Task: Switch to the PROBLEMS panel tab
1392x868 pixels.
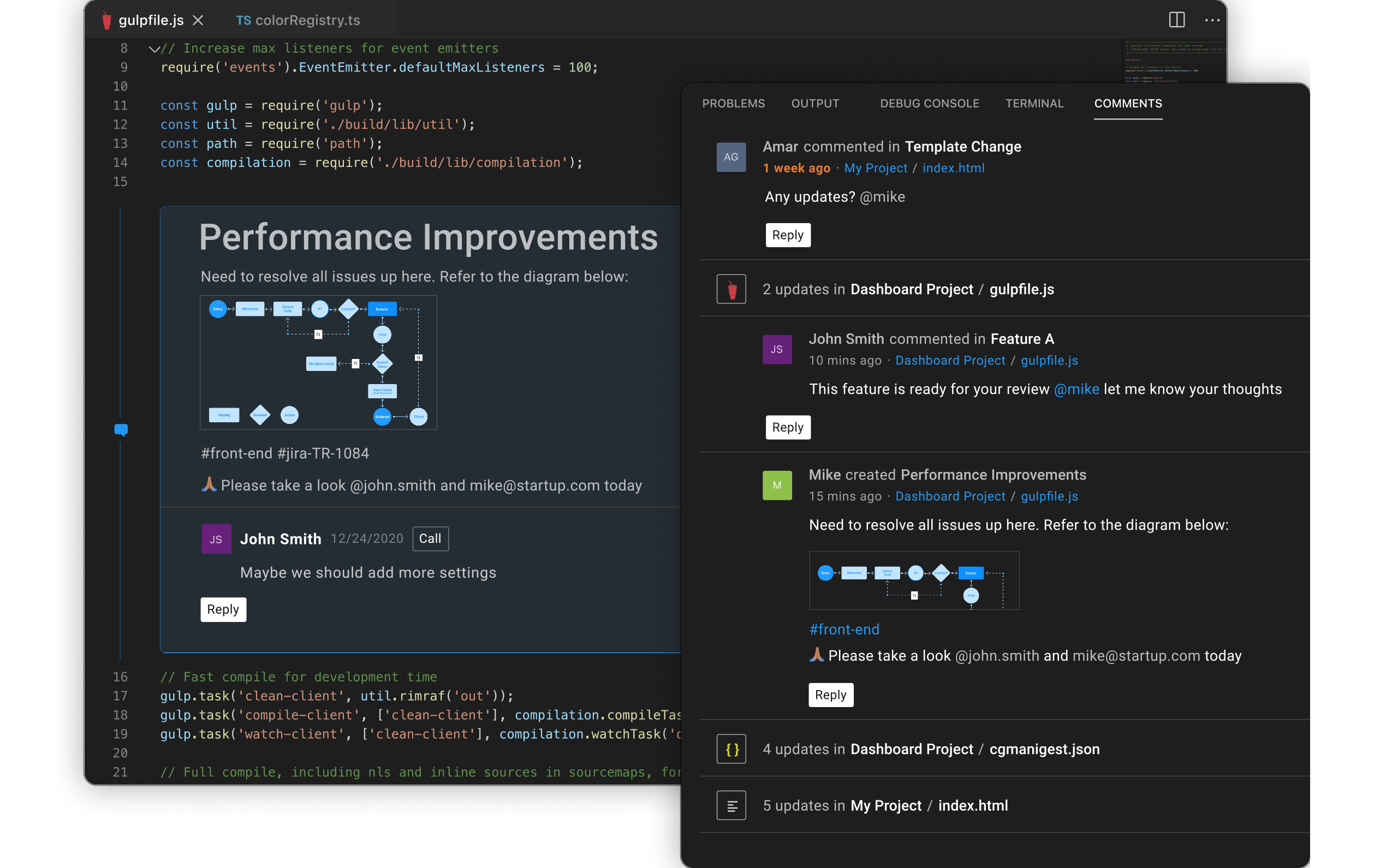Action: [733, 103]
